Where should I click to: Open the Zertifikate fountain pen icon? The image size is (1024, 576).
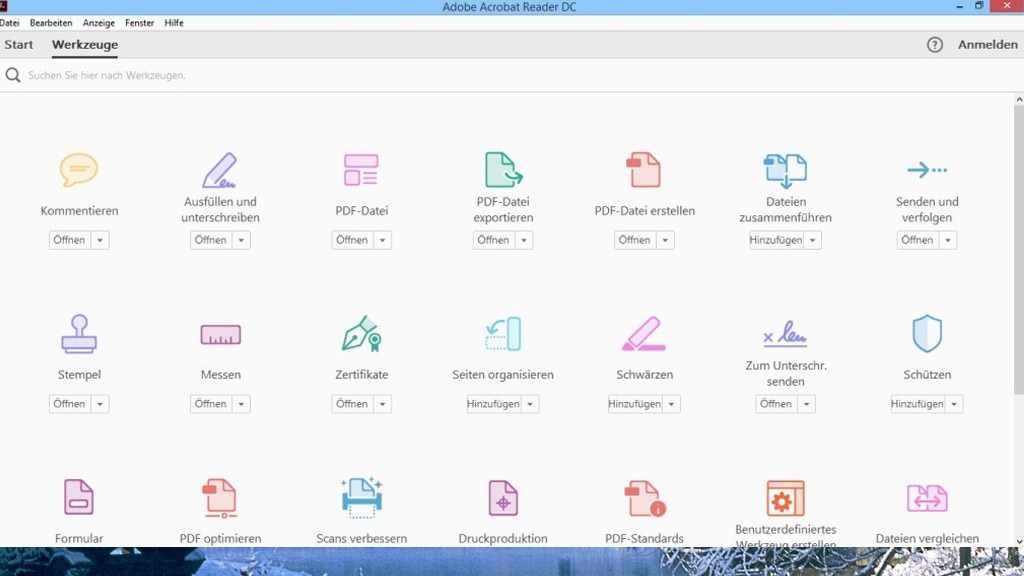click(361, 335)
